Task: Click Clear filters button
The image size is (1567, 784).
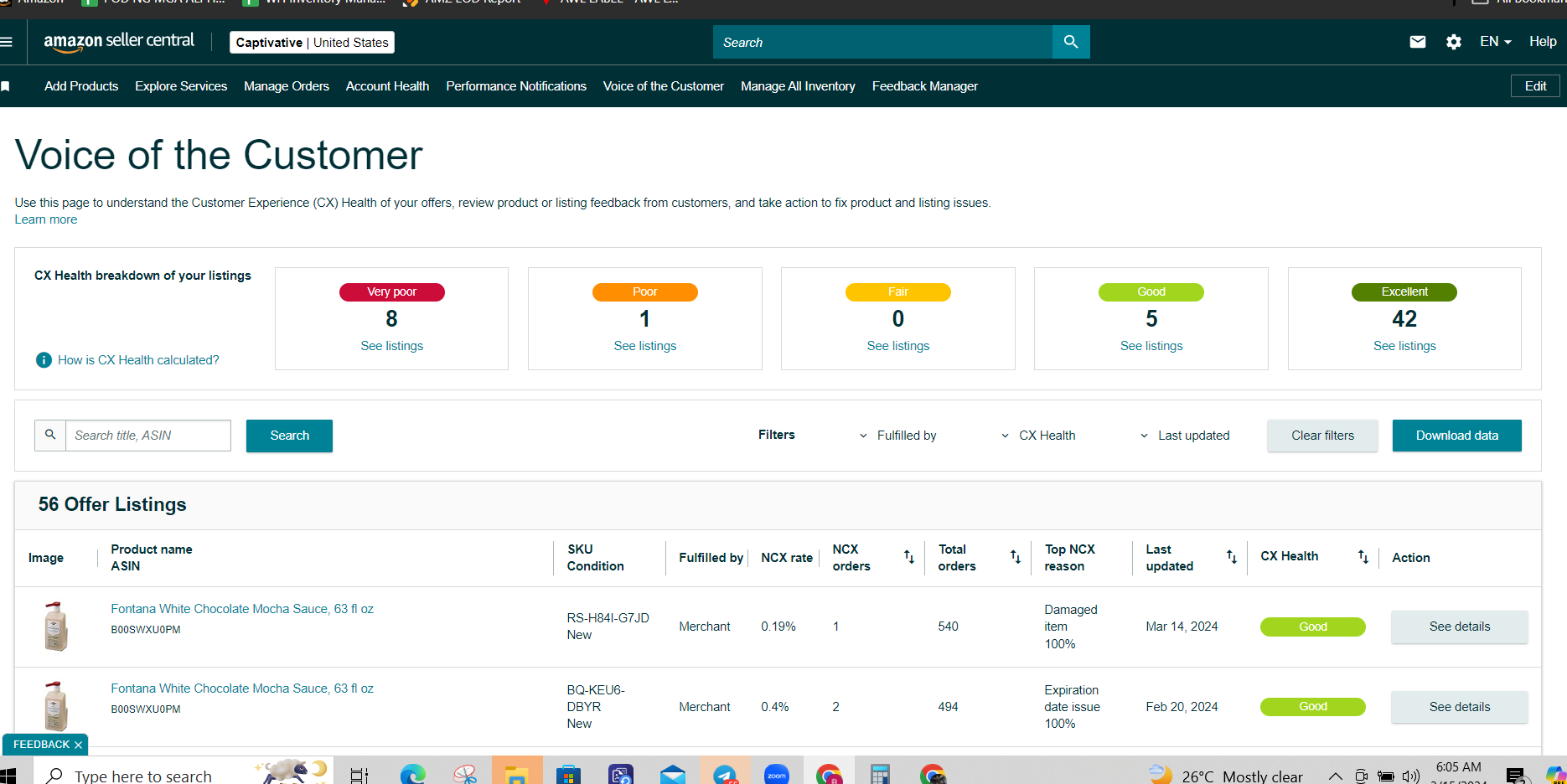Action: (x=1322, y=436)
